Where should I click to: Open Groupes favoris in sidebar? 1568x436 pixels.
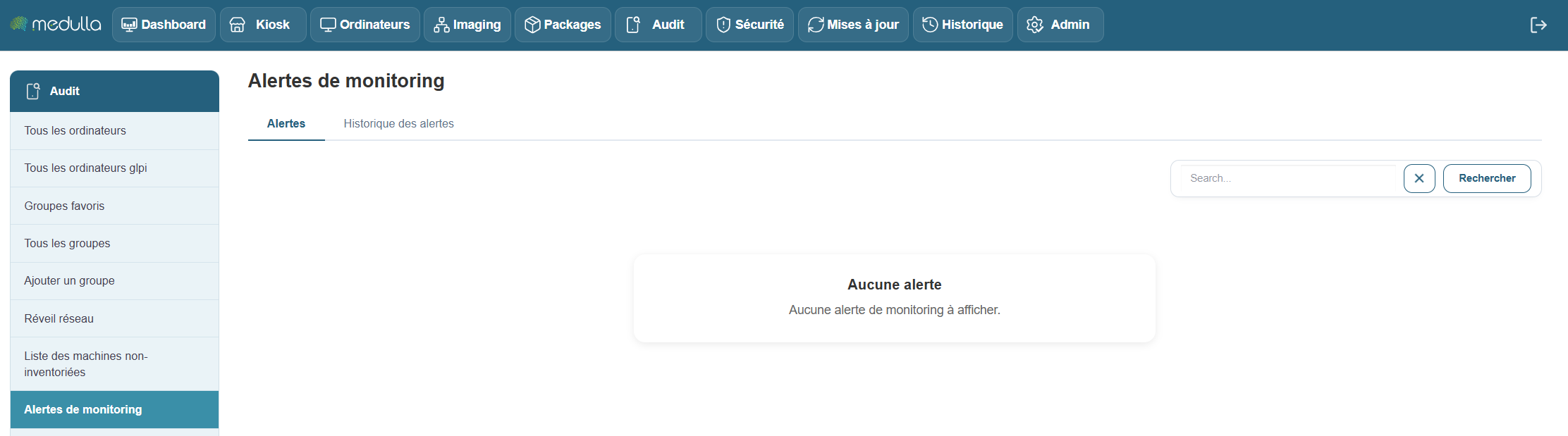coord(64,206)
